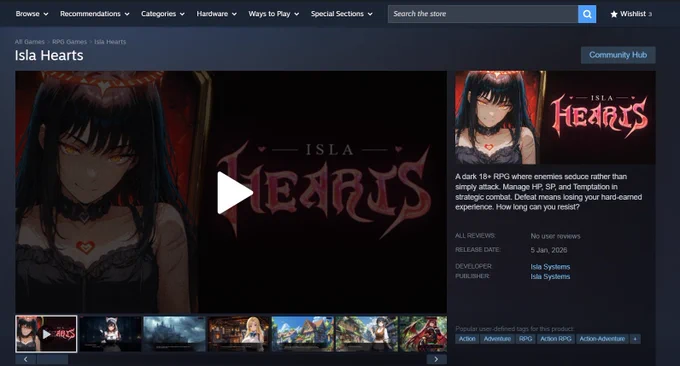
Task: Open the Browse dropdown menu
Action: [x=32, y=14]
